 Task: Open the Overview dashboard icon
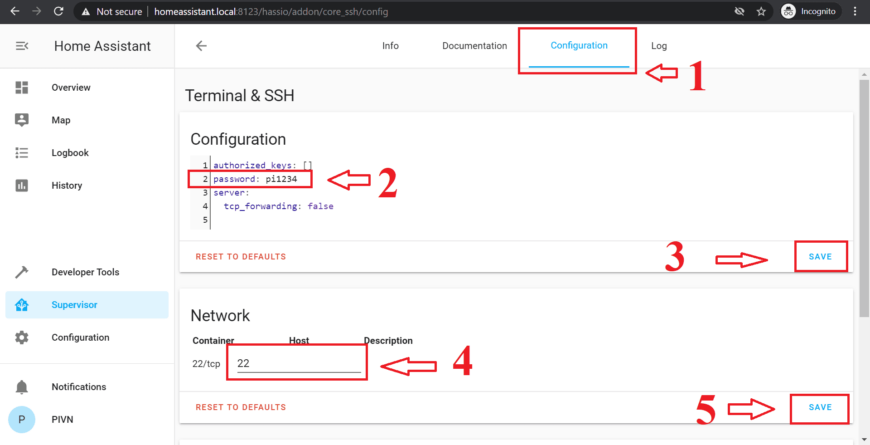[x=22, y=88]
